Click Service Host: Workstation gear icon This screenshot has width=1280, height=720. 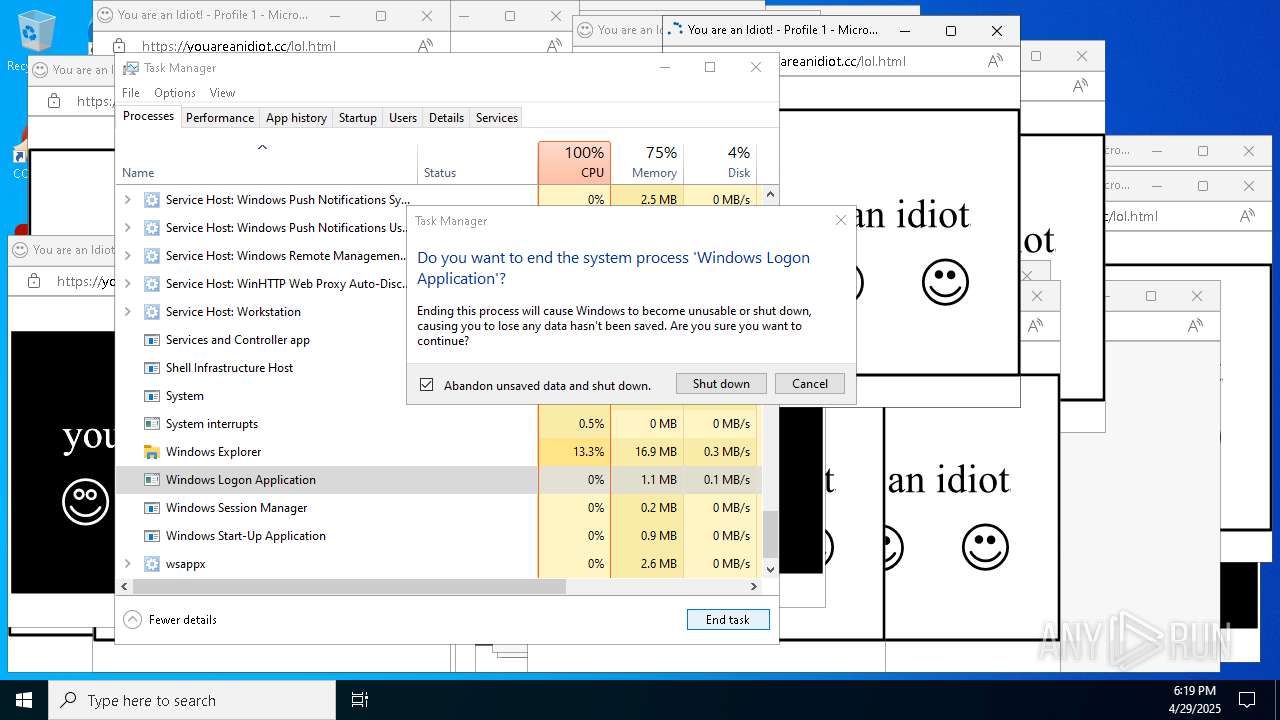152,312
